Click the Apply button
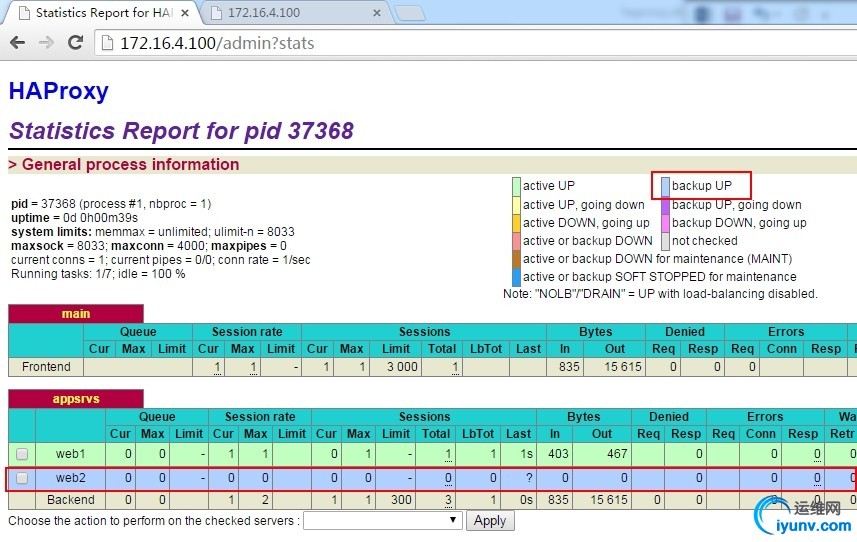This screenshot has width=857, height=542. (x=490, y=521)
